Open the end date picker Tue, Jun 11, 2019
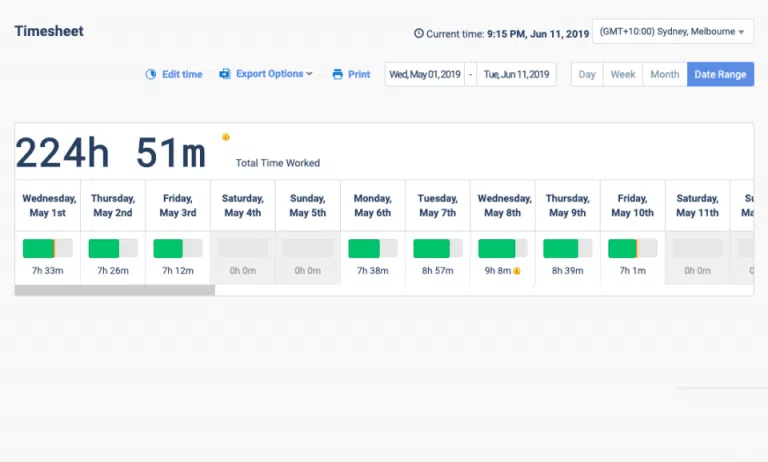 coord(516,74)
